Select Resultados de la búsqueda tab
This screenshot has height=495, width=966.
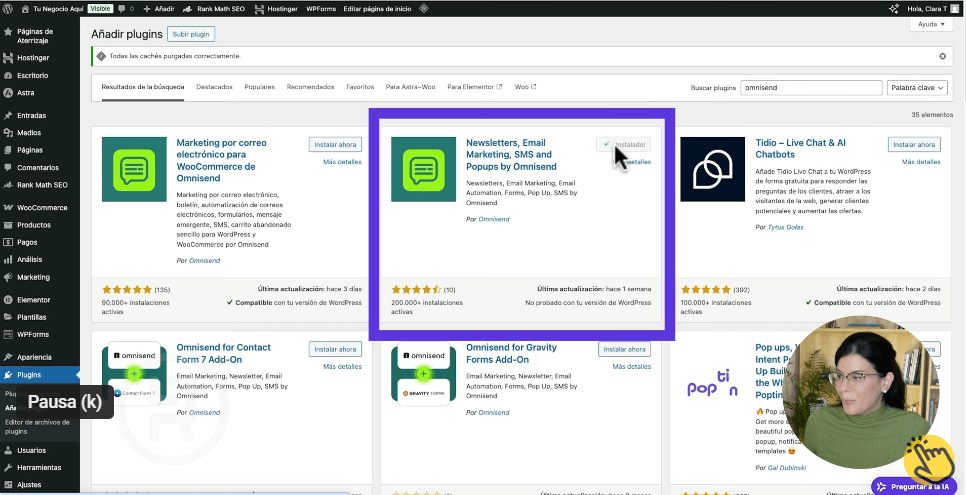pos(143,87)
